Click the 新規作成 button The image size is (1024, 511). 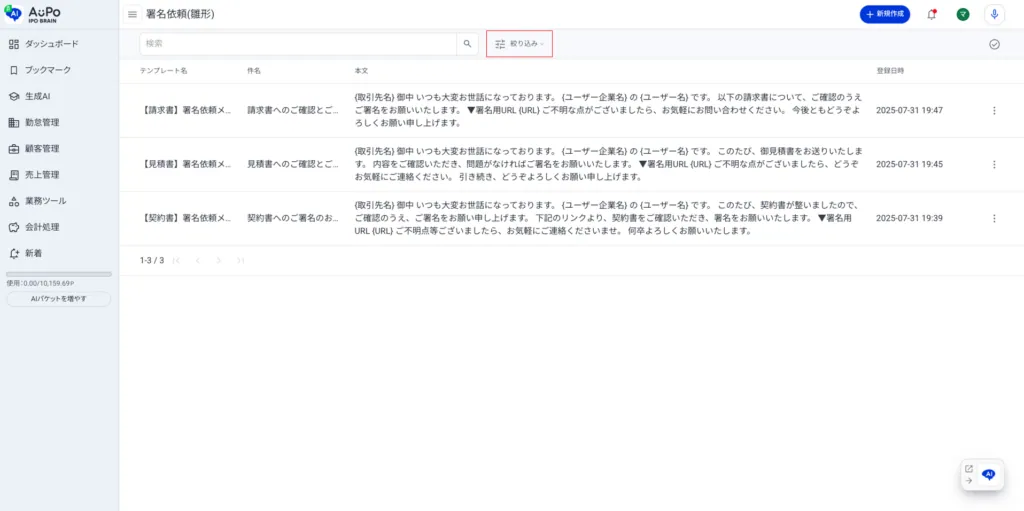(885, 14)
